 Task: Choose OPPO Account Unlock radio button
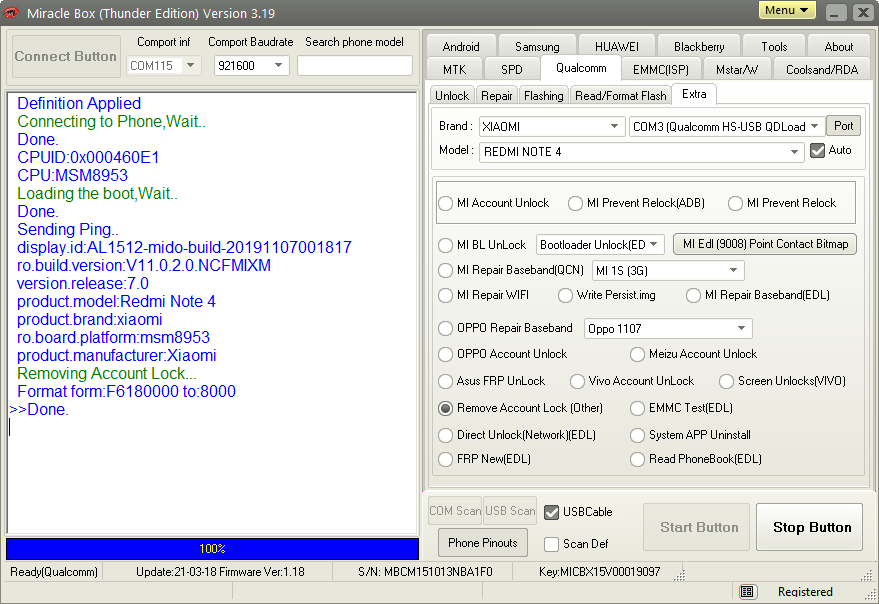[x=446, y=354]
